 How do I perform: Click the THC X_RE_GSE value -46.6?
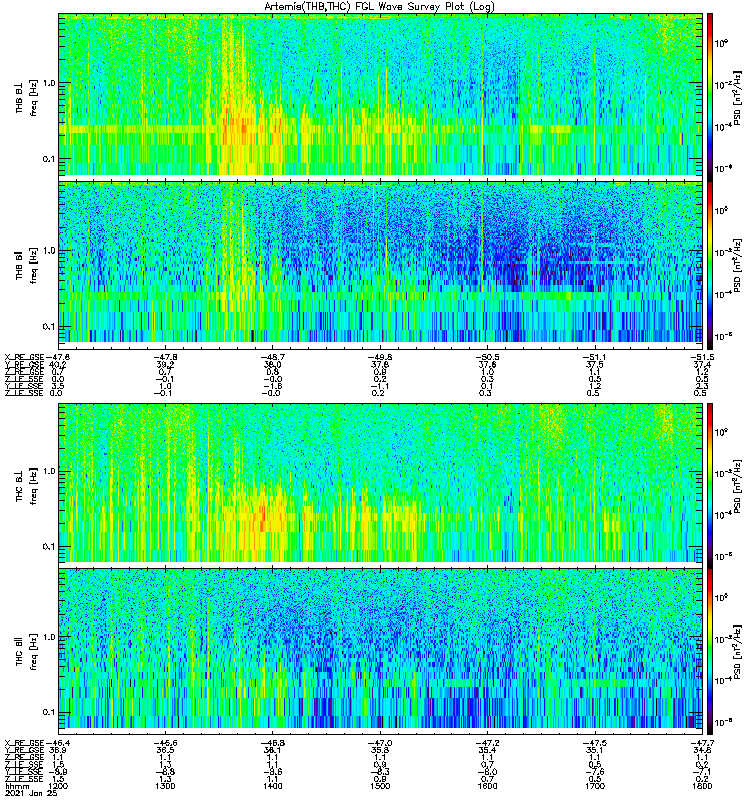click(165, 743)
